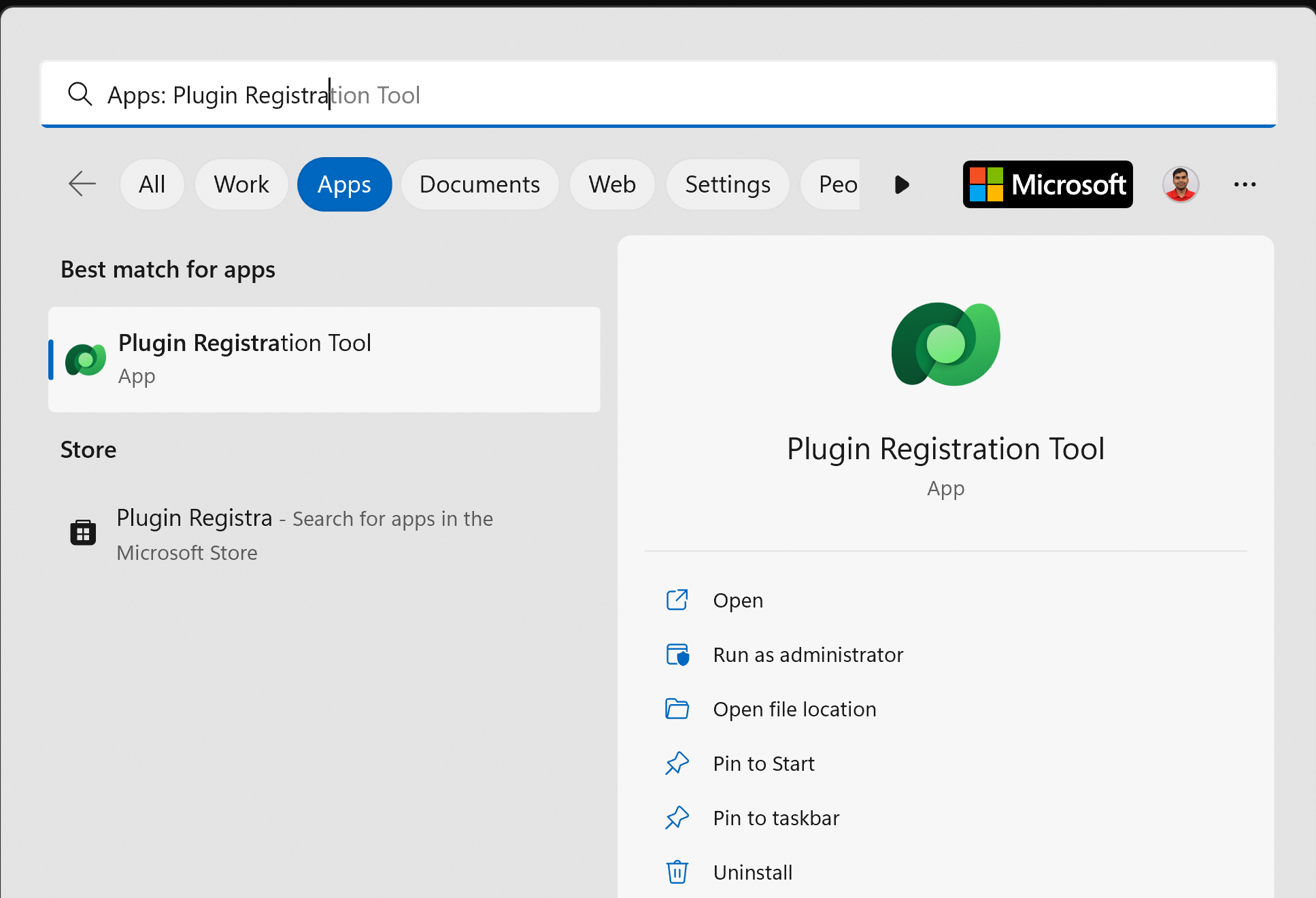Choose Open file location
Image resolution: width=1316 pixels, height=898 pixels.
(x=945, y=709)
